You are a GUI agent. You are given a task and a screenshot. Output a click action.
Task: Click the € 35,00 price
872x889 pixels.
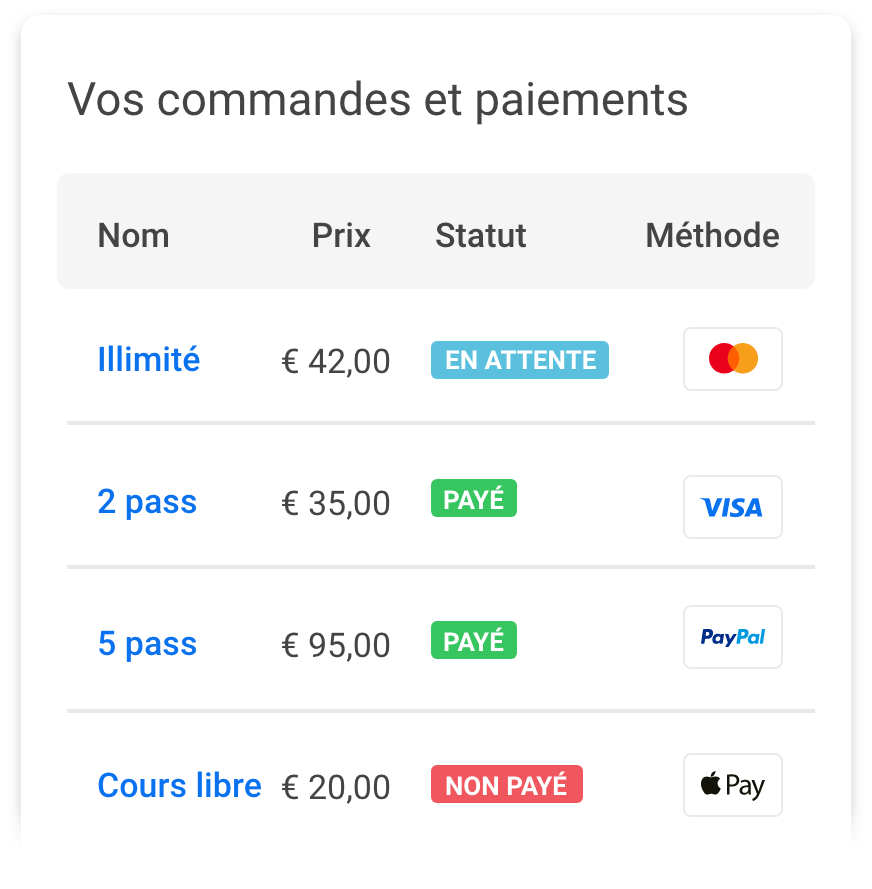tap(336, 503)
